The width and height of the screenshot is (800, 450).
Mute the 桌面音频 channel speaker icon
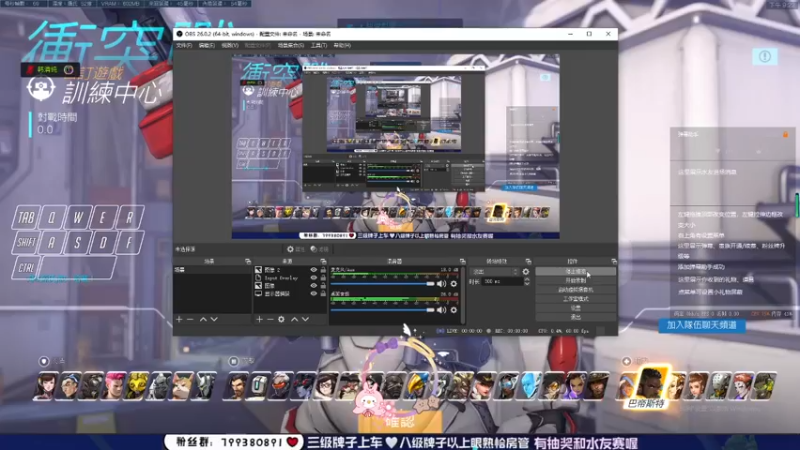pyautogui.click(x=441, y=310)
